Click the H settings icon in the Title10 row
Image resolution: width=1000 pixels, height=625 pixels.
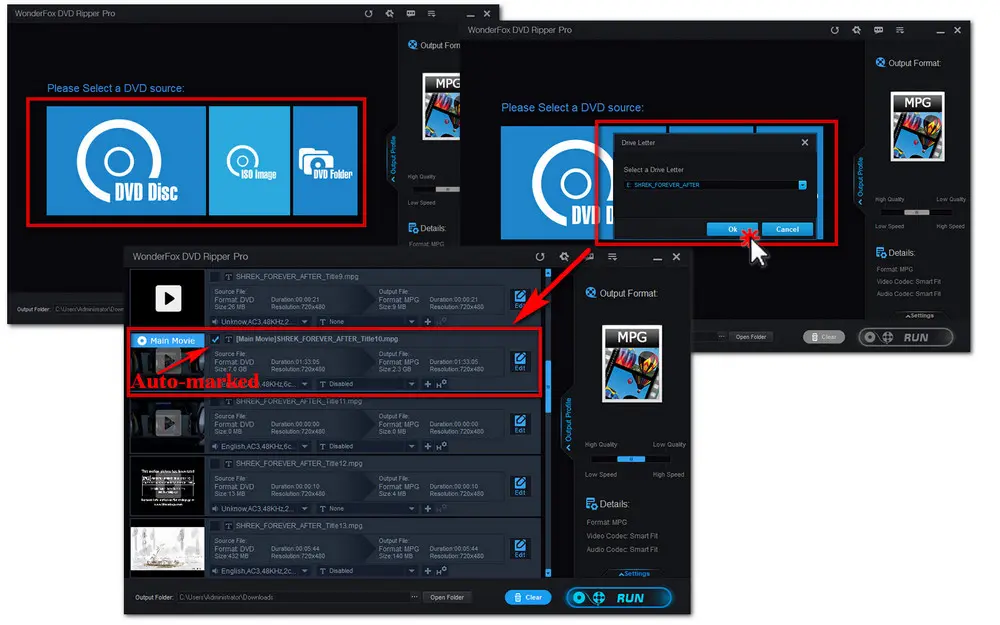(x=441, y=384)
